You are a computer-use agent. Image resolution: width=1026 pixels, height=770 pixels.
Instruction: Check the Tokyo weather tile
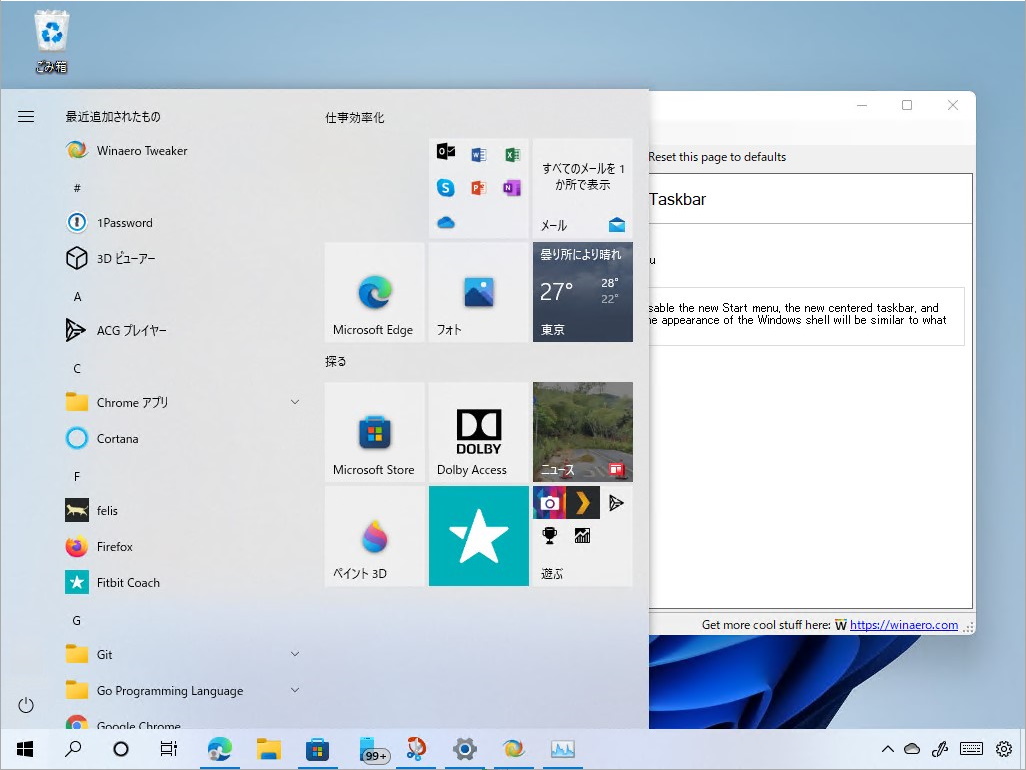pos(582,291)
